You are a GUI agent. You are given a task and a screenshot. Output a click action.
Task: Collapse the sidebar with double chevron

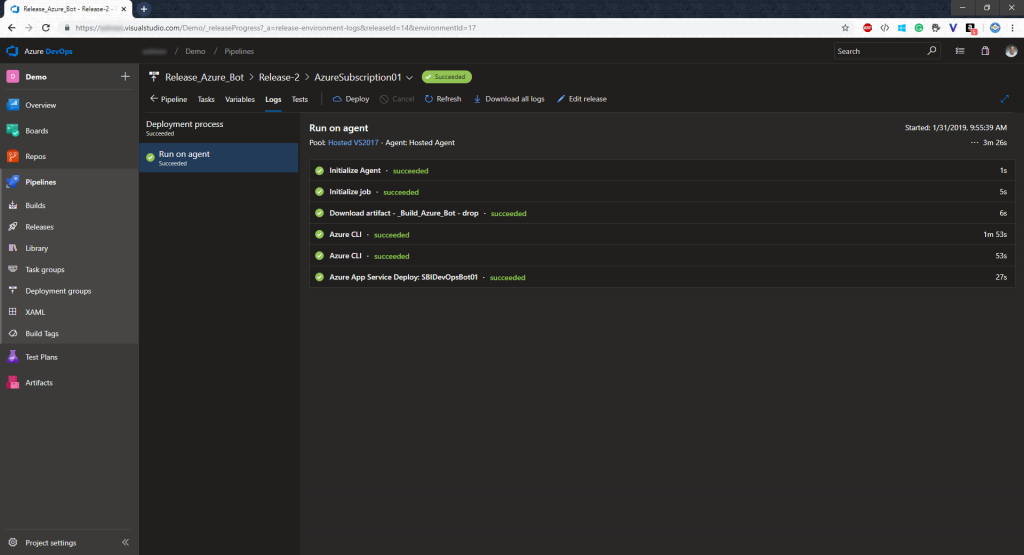click(x=125, y=543)
